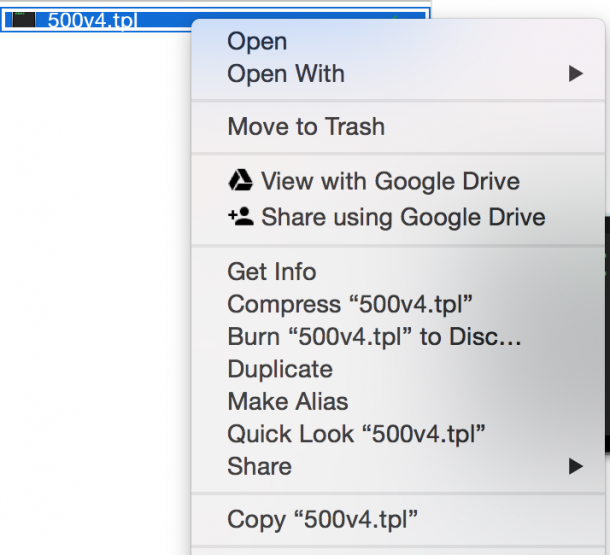Choose View with Google Drive text
The height and width of the screenshot is (555, 610).
tap(390, 181)
